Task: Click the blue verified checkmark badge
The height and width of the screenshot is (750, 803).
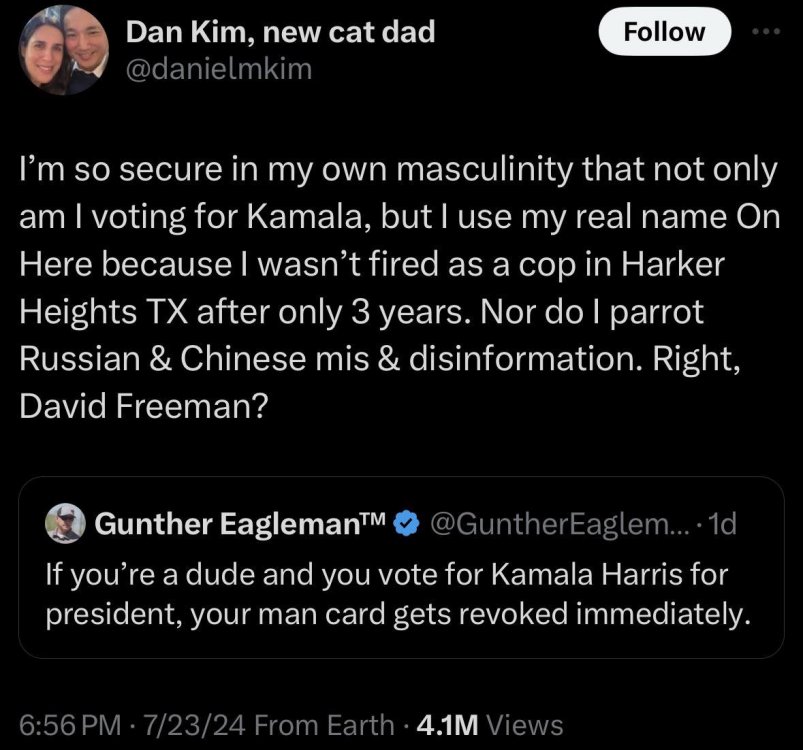Action: (x=405, y=522)
